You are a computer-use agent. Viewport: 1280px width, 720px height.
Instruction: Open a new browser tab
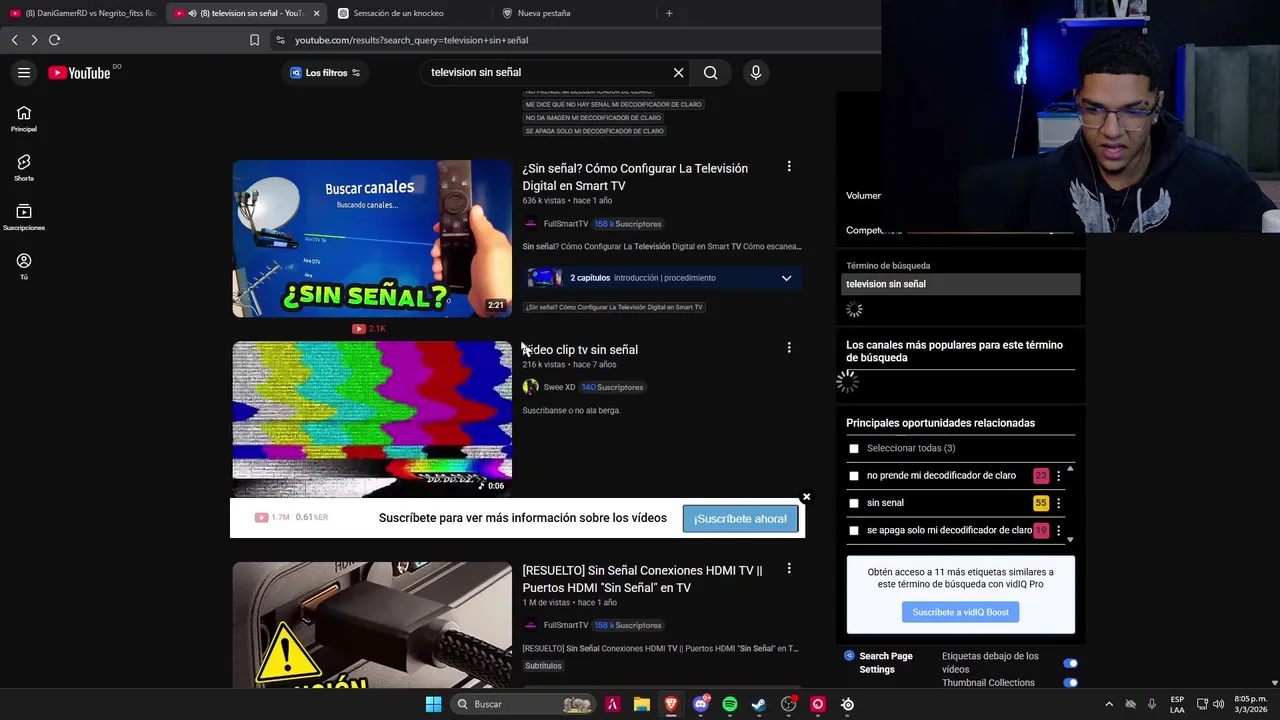pyautogui.click(x=669, y=13)
